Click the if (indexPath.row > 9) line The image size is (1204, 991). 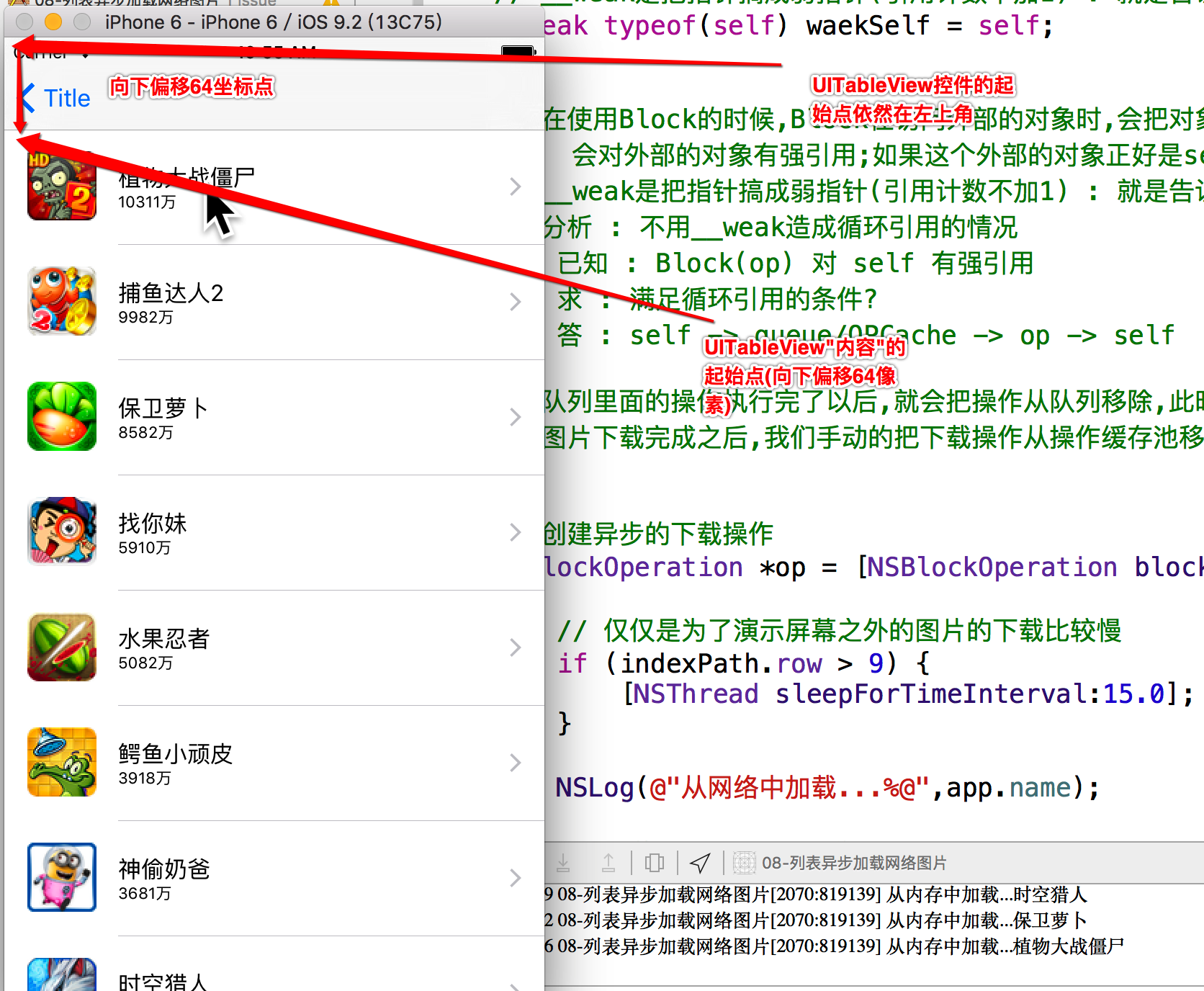click(x=744, y=663)
